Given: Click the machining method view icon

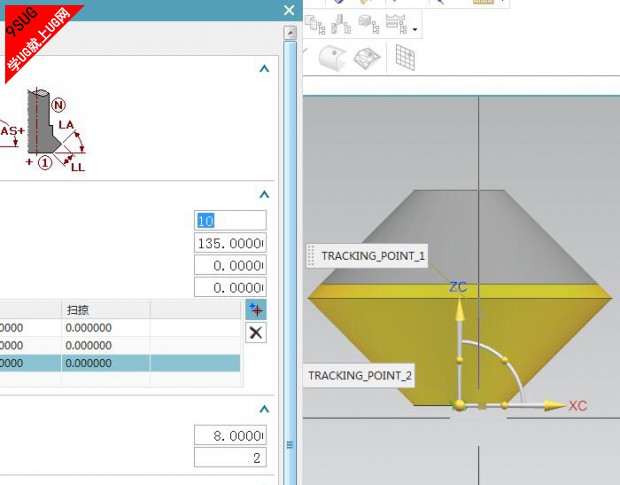Looking at the screenshot, I should click(397, 25).
